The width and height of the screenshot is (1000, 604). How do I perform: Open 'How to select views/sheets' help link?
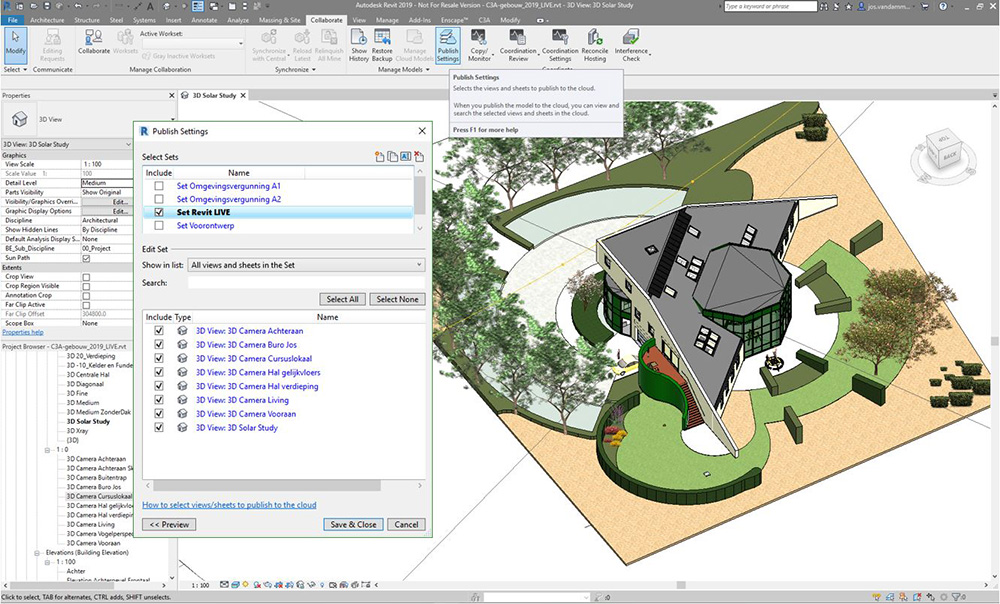pyautogui.click(x=230, y=505)
